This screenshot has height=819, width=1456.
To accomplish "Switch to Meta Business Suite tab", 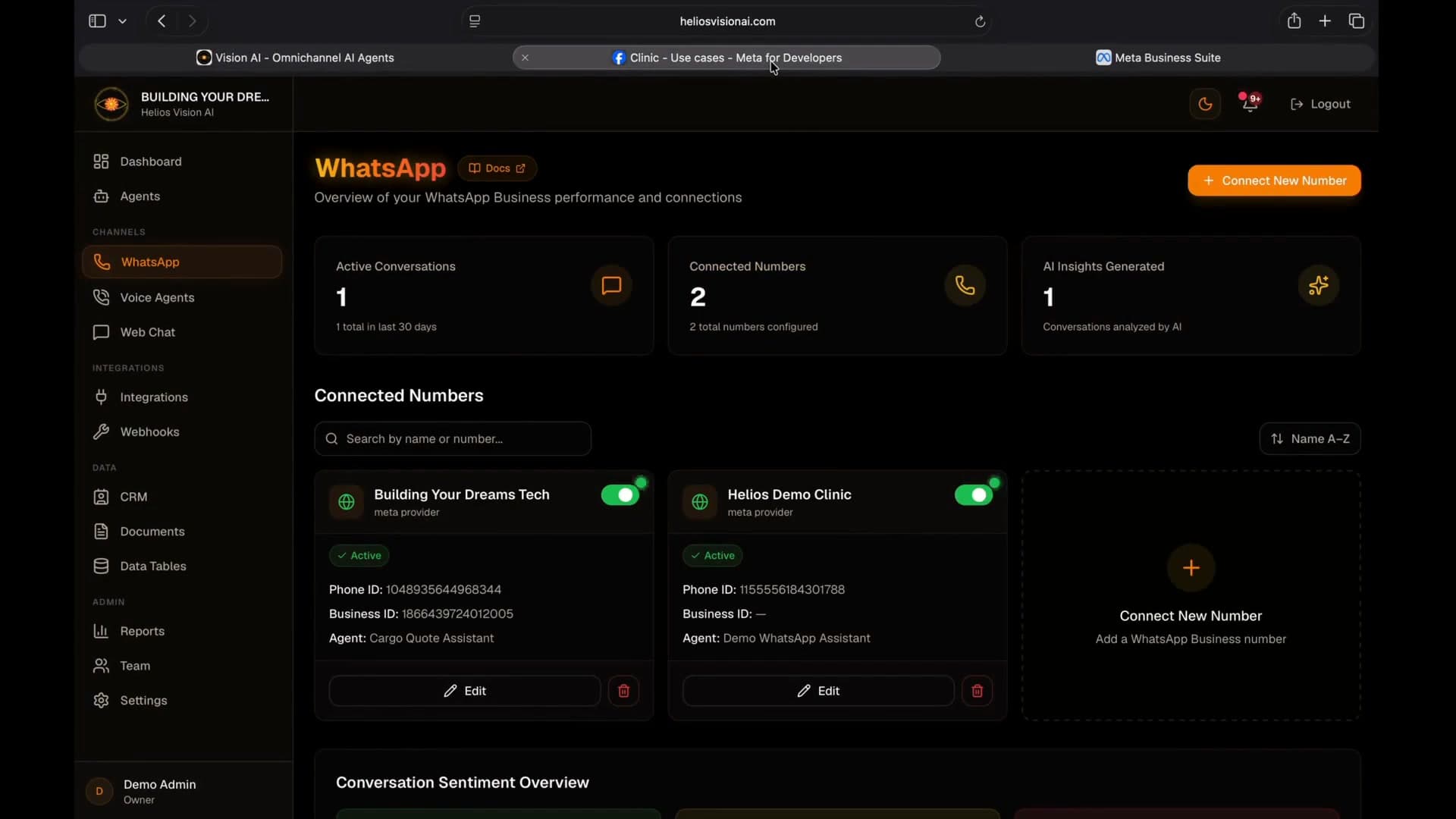I will coord(1158,58).
